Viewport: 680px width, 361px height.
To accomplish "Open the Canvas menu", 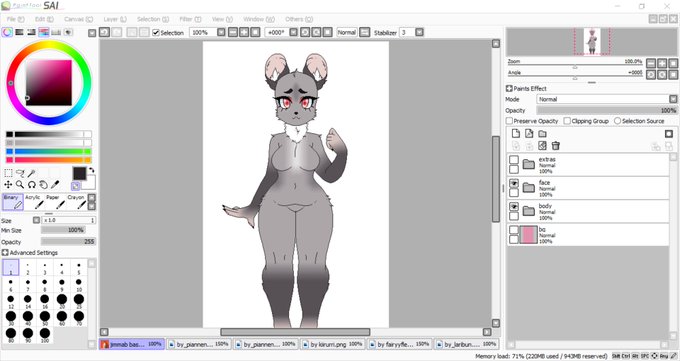I will tap(78, 19).
